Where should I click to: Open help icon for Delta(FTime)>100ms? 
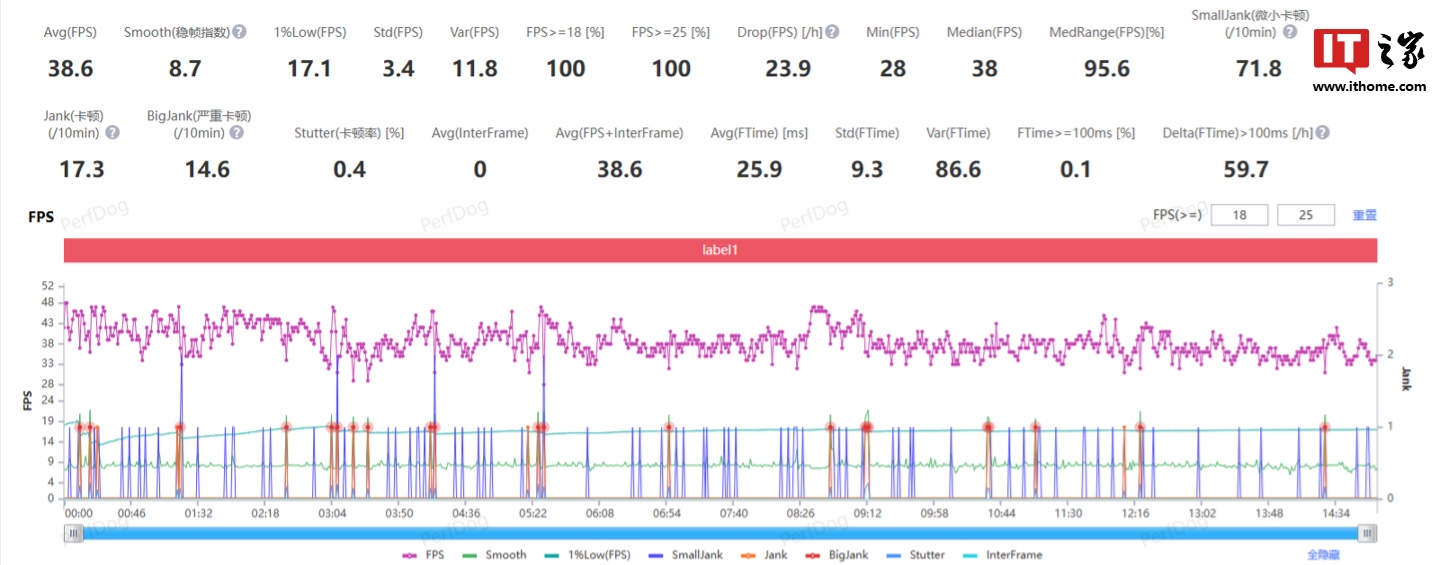pos(1323,133)
